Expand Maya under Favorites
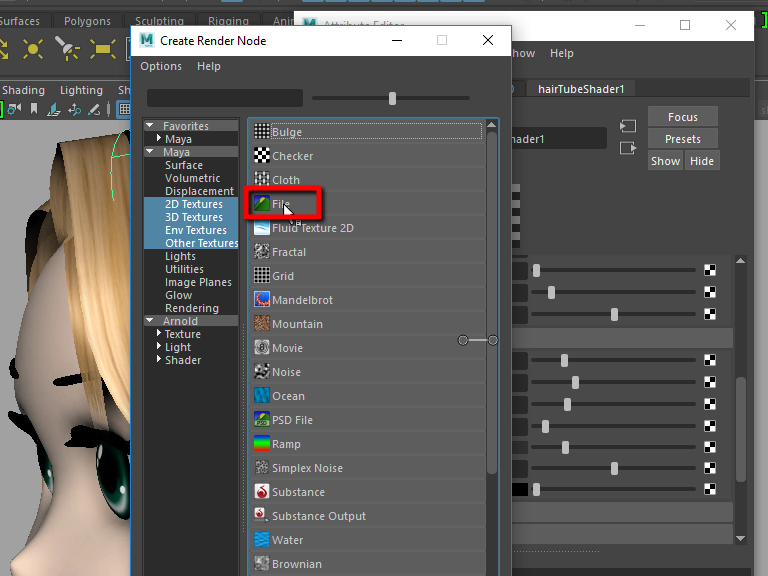The width and height of the screenshot is (768, 576). tap(159, 138)
